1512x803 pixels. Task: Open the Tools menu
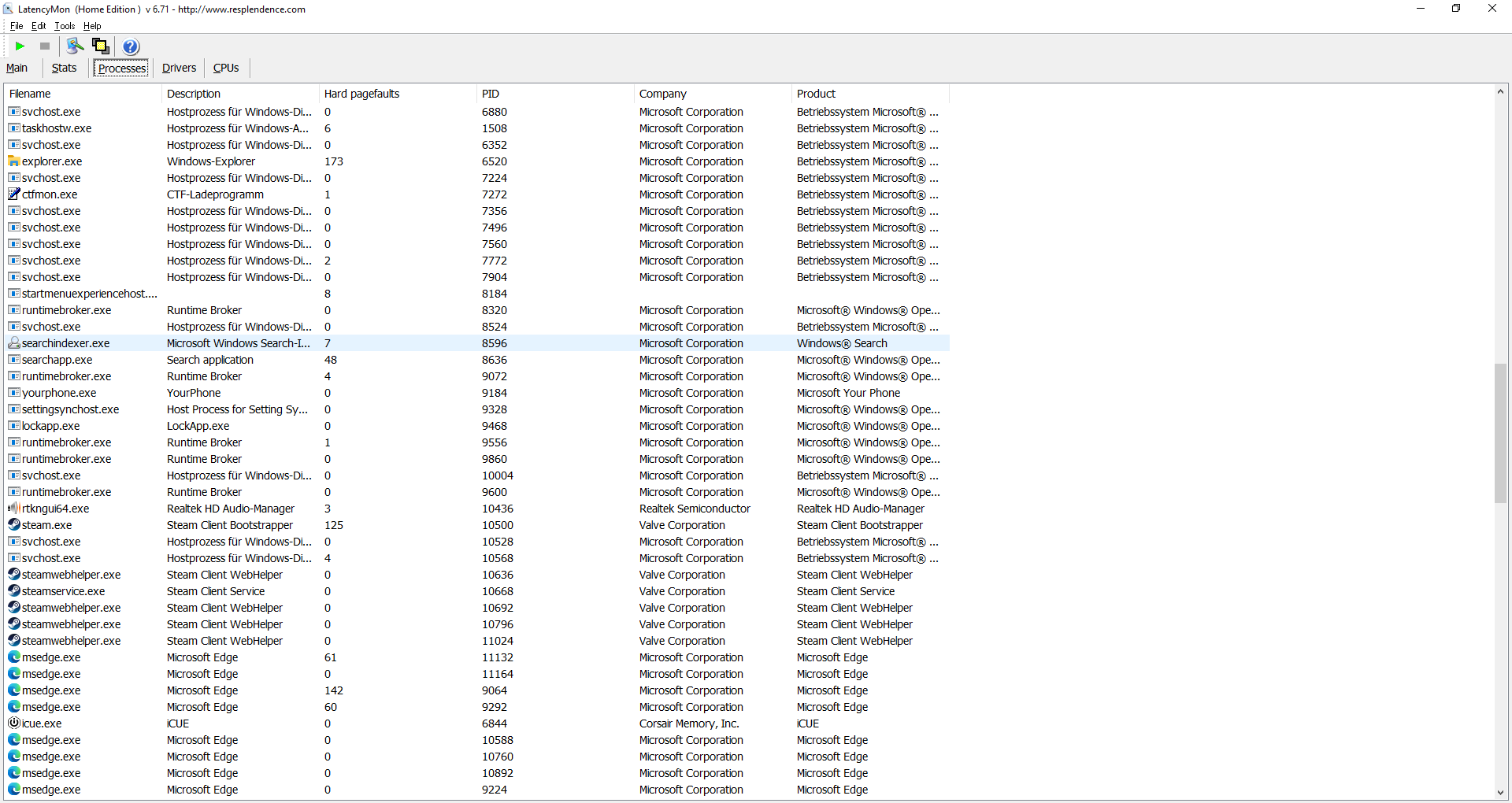tap(65, 26)
